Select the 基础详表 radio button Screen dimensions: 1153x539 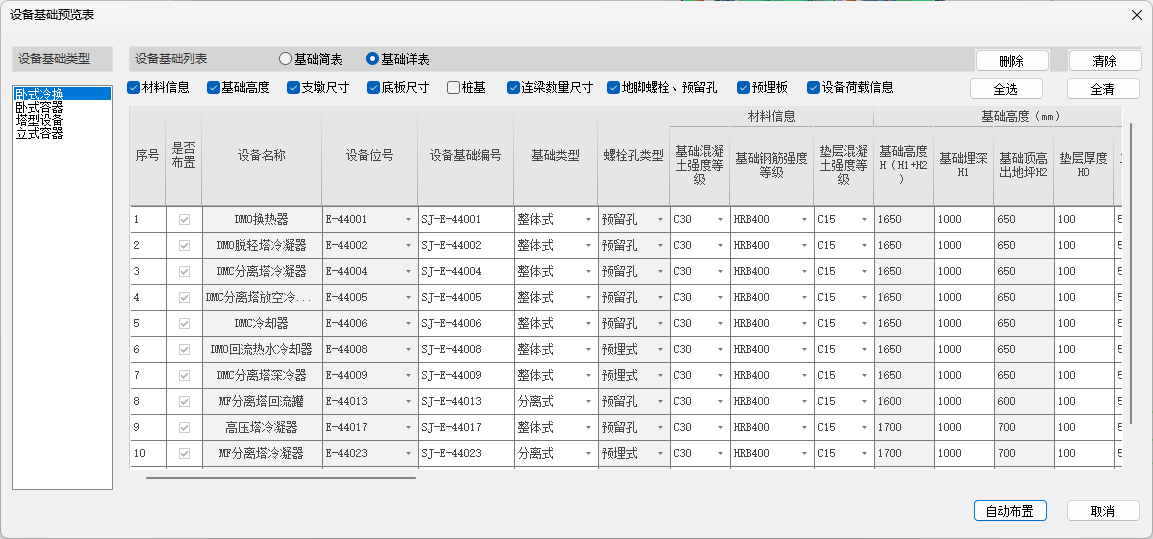pos(373,59)
